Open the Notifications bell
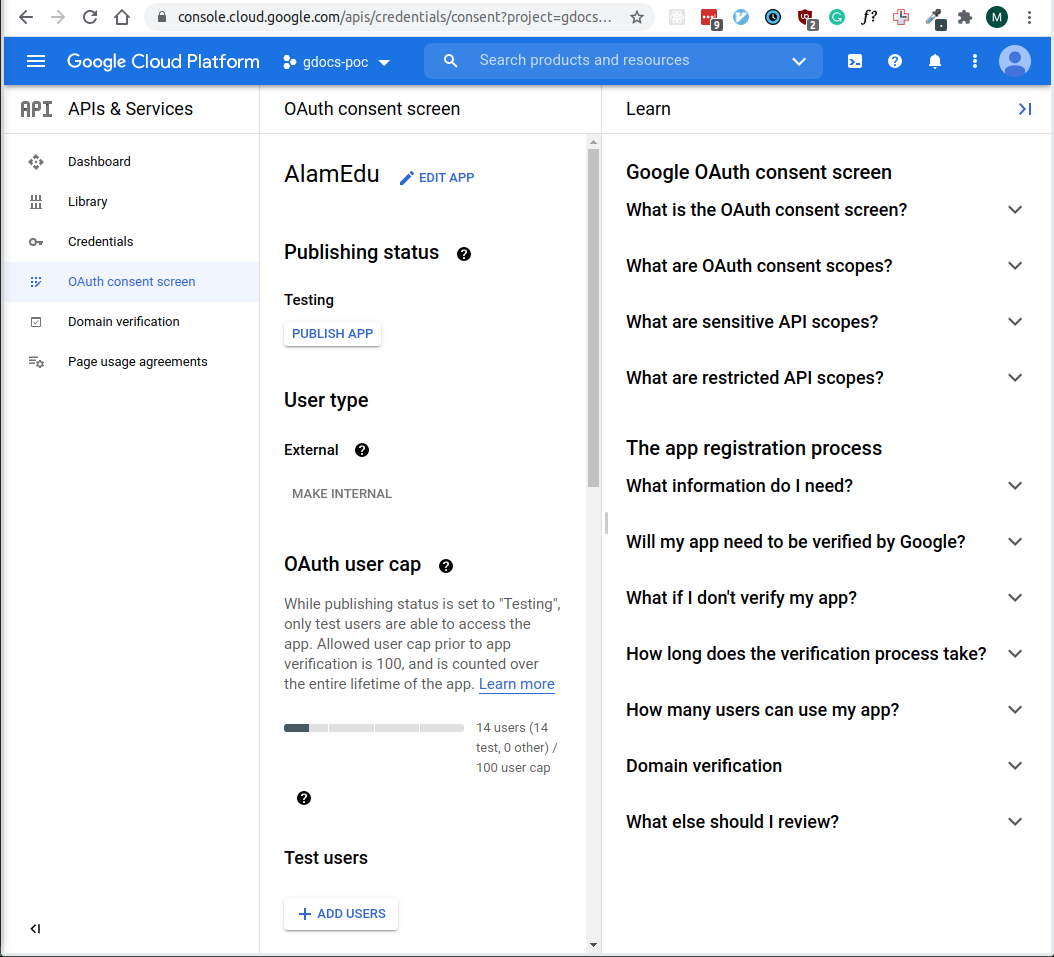The height and width of the screenshot is (957, 1054). (x=934, y=61)
